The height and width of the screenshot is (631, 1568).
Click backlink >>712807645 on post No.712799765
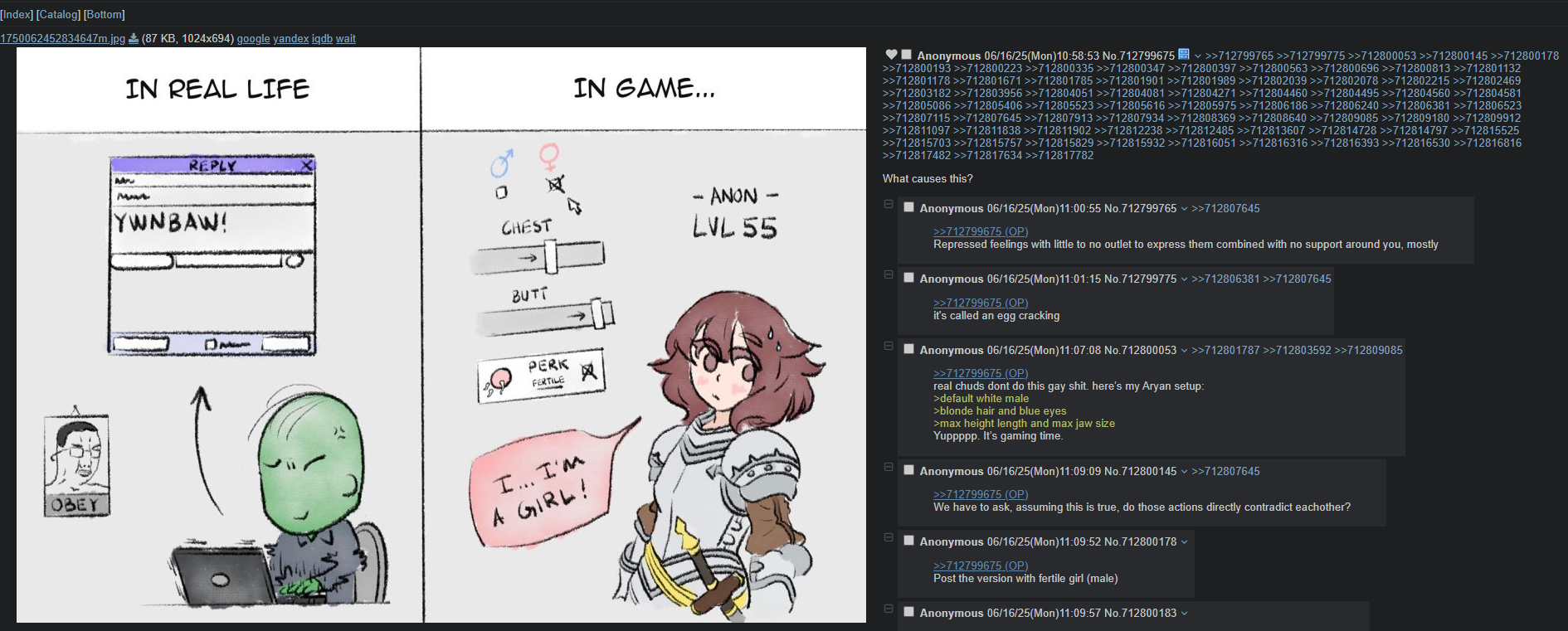click(x=1225, y=209)
